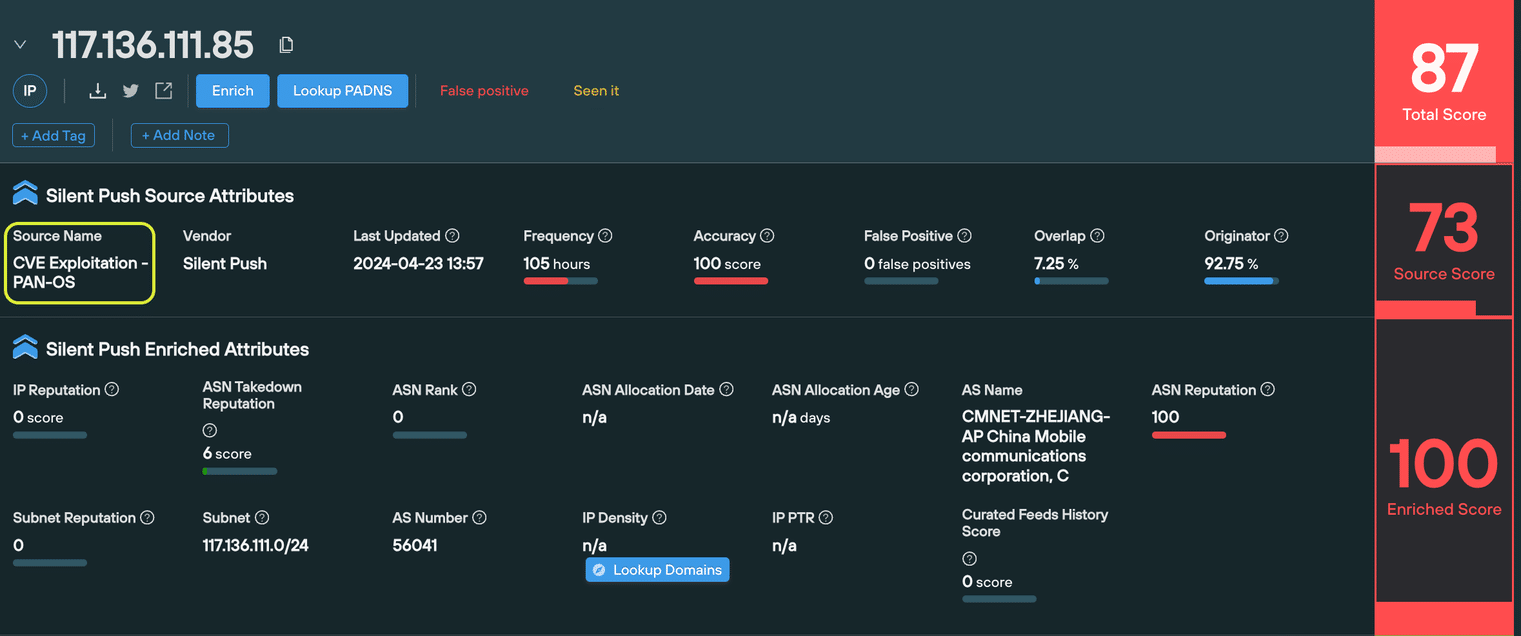Image resolution: width=1521 pixels, height=636 pixels.
Task: Mark the indicator as Seen it
Action: pyautogui.click(x=596, y=91)
